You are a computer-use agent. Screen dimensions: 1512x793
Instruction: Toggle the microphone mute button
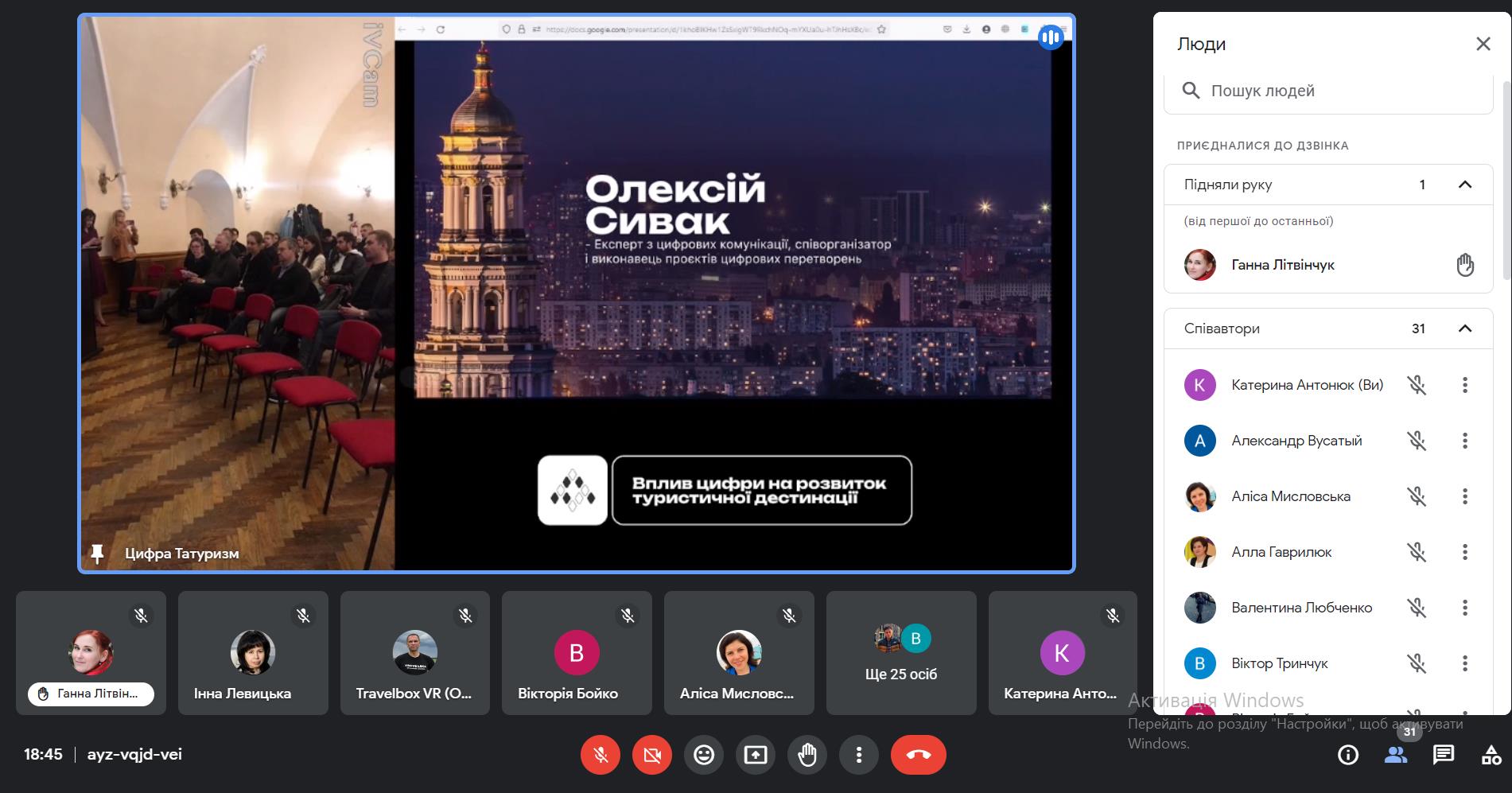(601, 755)
